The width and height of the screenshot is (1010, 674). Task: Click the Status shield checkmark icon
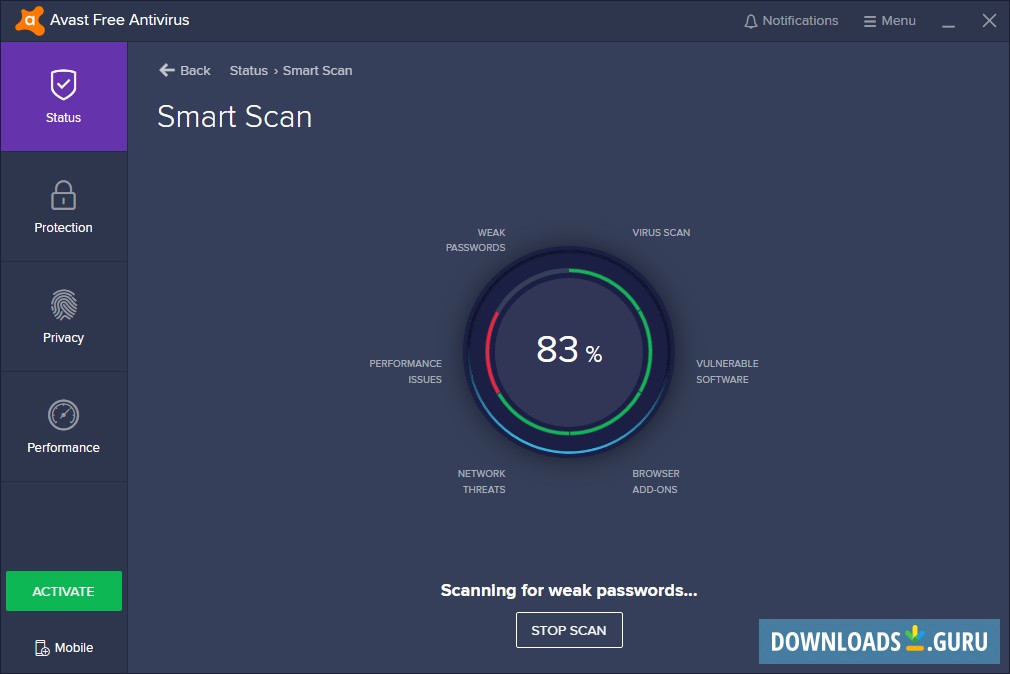pos(63,85)
